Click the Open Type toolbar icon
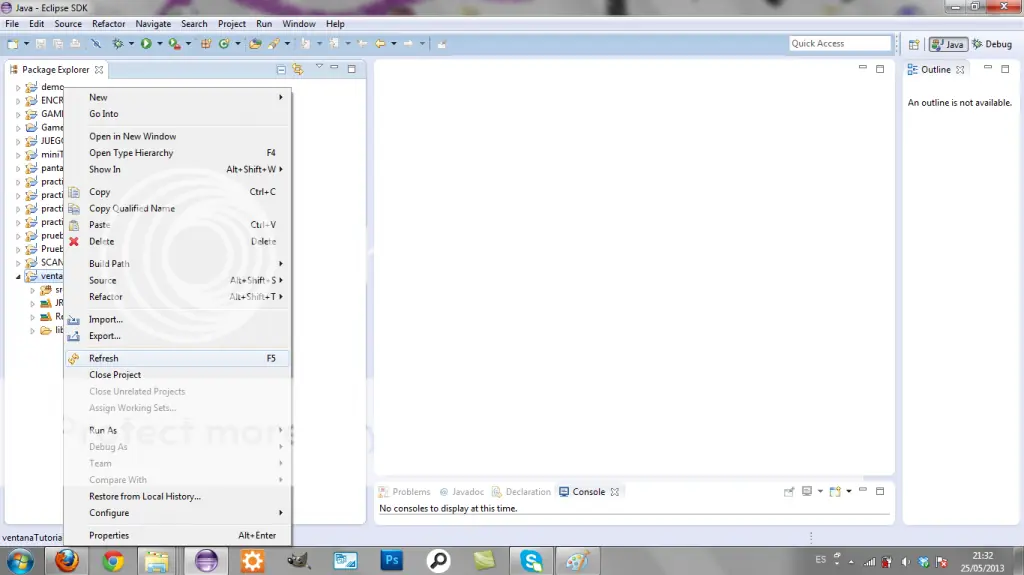Screen dimensions: 1024x575 [255, 44]
